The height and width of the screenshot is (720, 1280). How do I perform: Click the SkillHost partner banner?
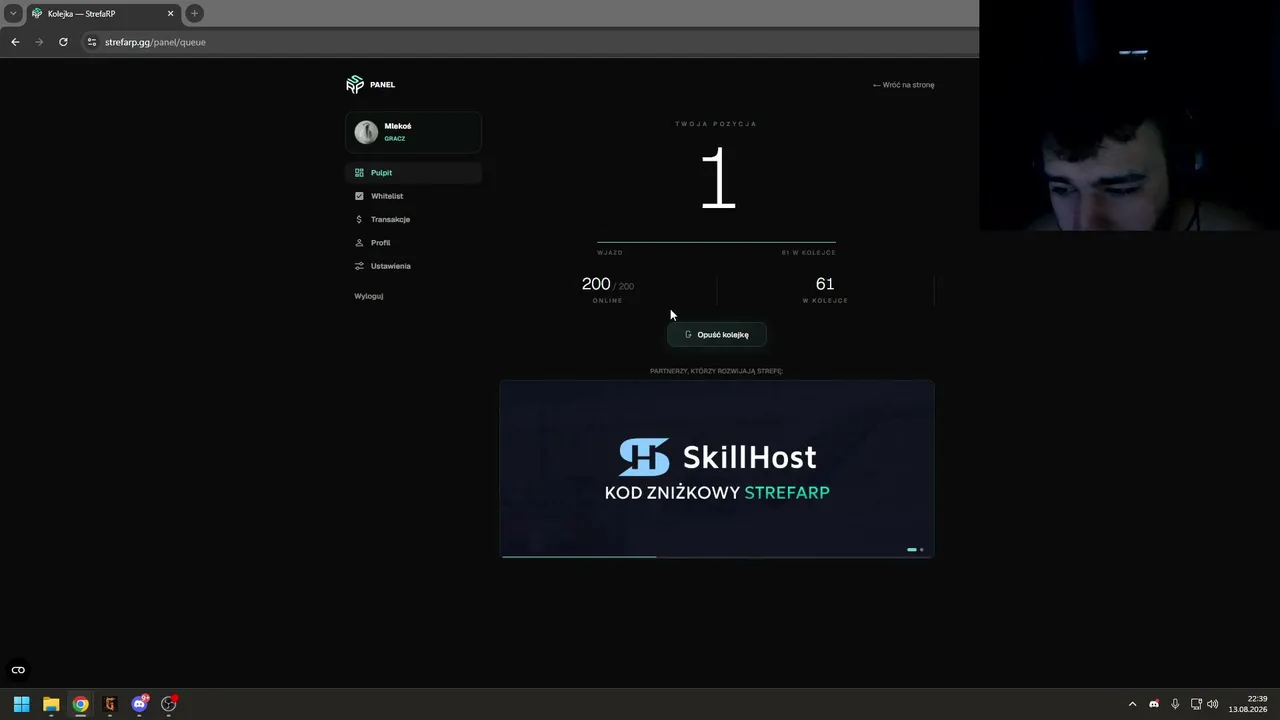pos(717,469)
